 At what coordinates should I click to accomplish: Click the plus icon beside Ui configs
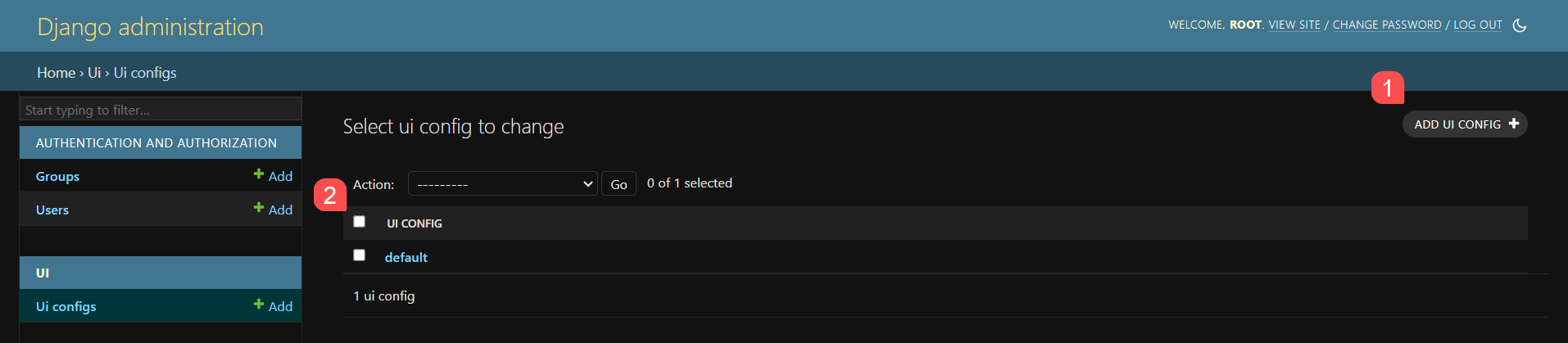259,305
